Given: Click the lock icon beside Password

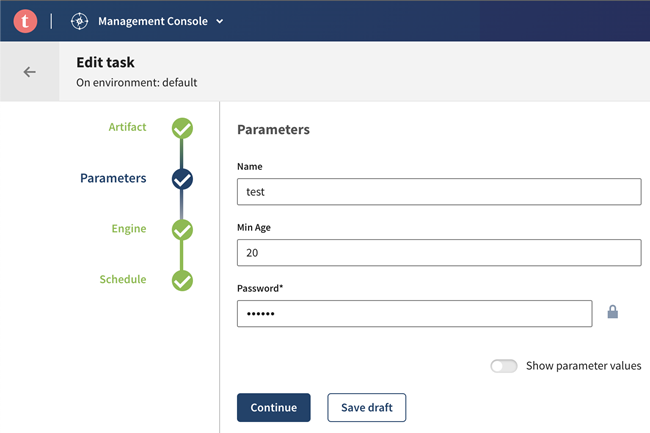Looking at the screenshot, I should point(613,313).
